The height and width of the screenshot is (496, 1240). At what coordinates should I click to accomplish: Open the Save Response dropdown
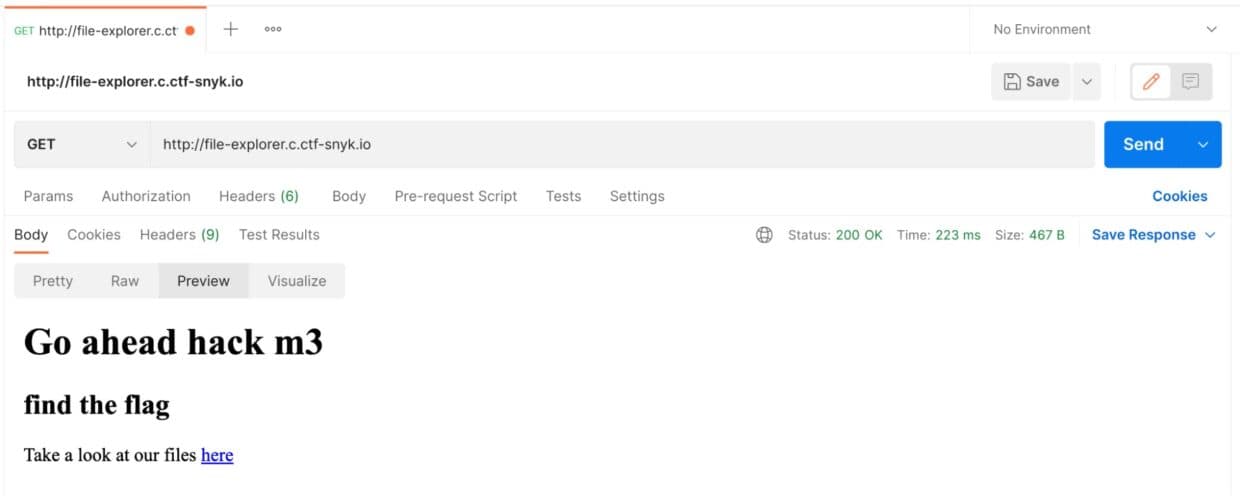(1153, 235)
